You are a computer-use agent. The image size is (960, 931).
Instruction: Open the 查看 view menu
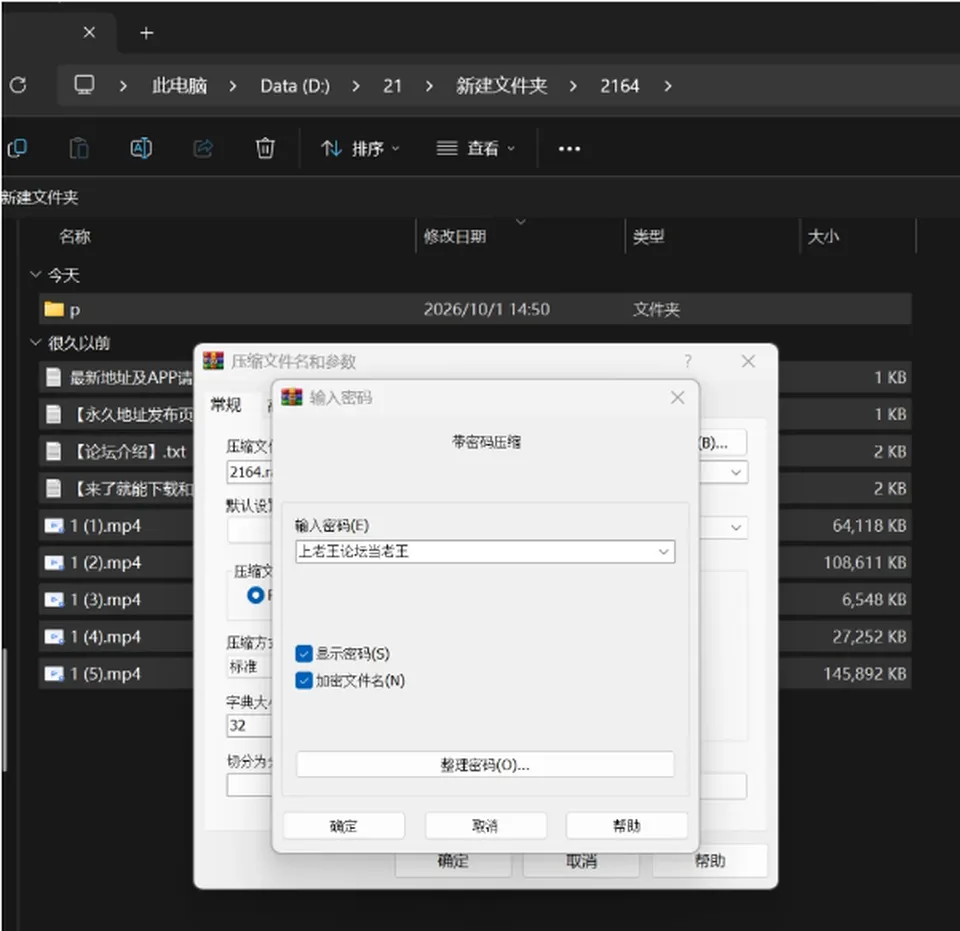coord(476,149)
